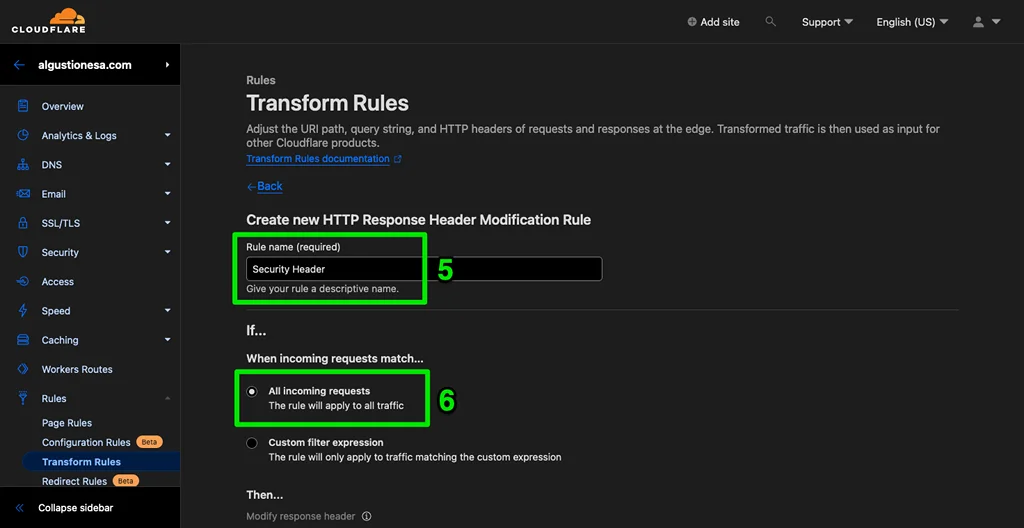The height and width of the screenshot is (528, 1024).
Task: Click the Security shield icon
Action: (x=23, y=252)
